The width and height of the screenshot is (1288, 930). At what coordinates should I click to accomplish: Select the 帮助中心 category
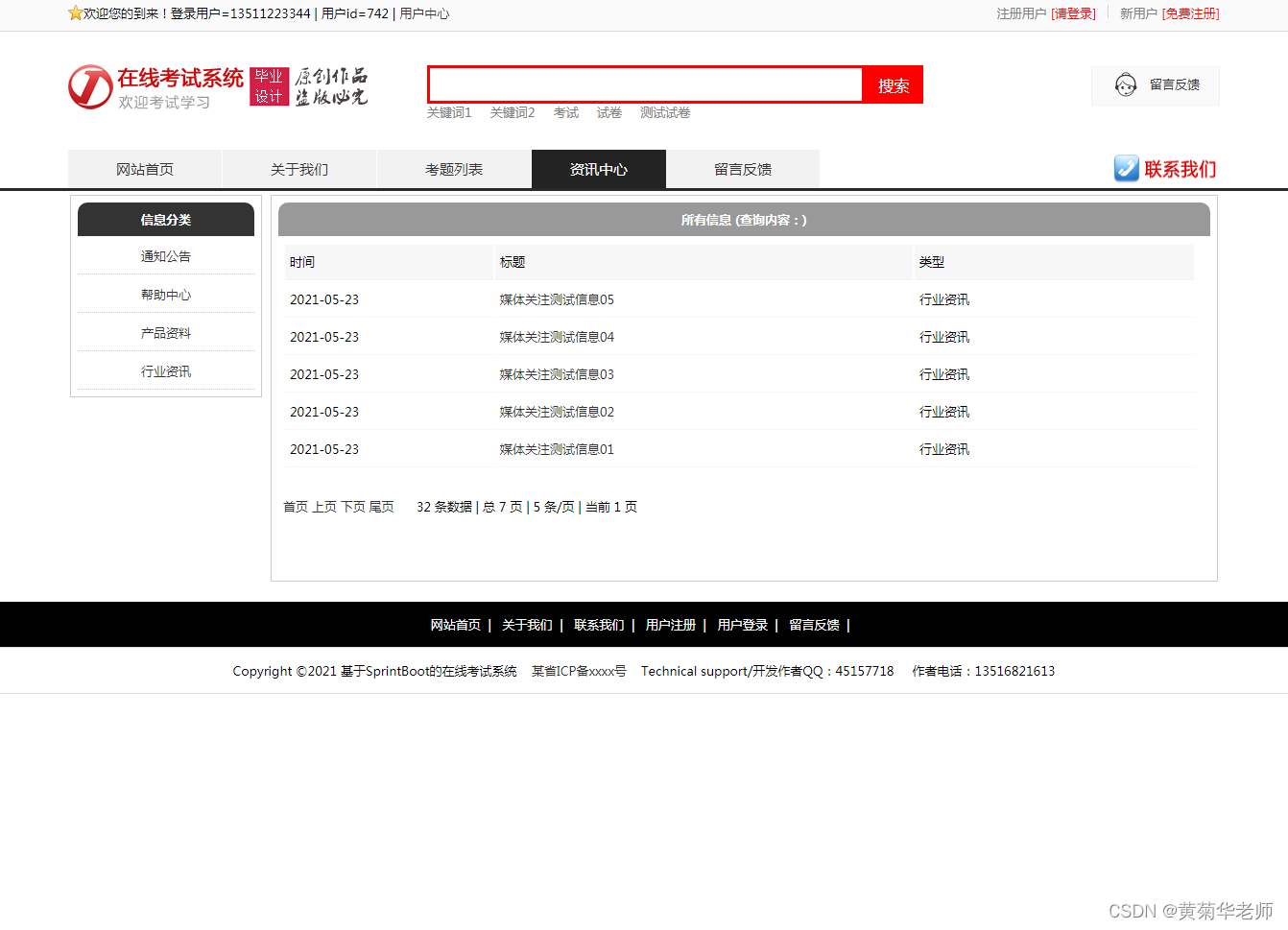point(166,295)
